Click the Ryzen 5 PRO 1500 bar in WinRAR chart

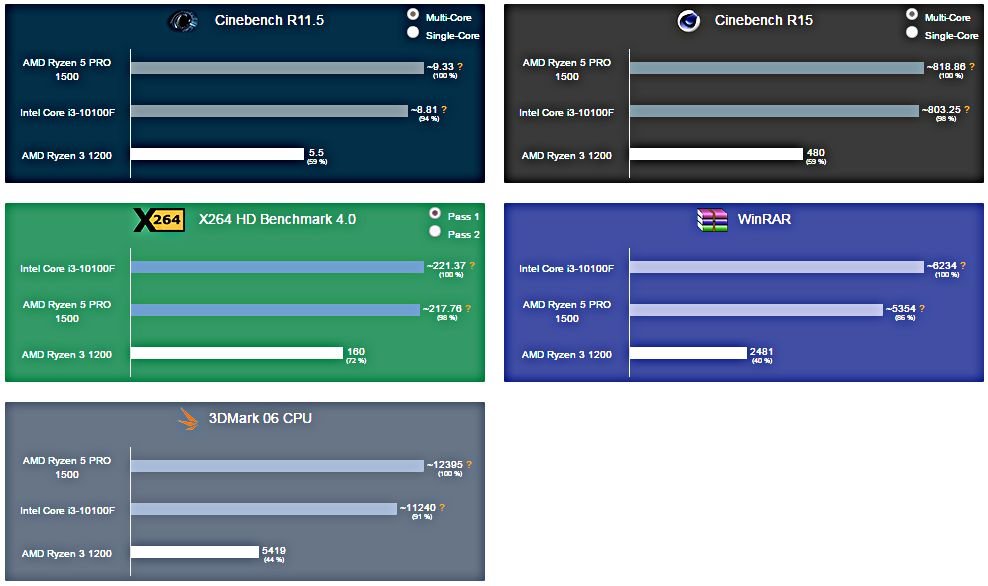(756, 310)
